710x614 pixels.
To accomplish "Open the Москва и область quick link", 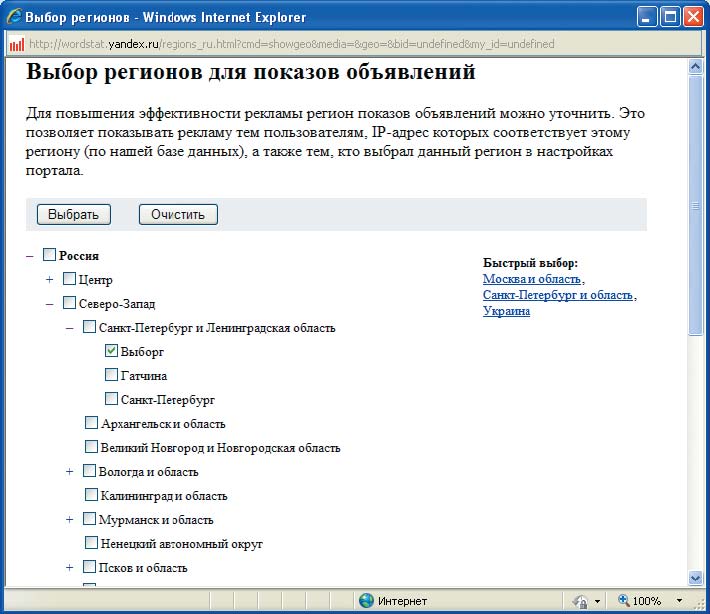I will 531,279.
